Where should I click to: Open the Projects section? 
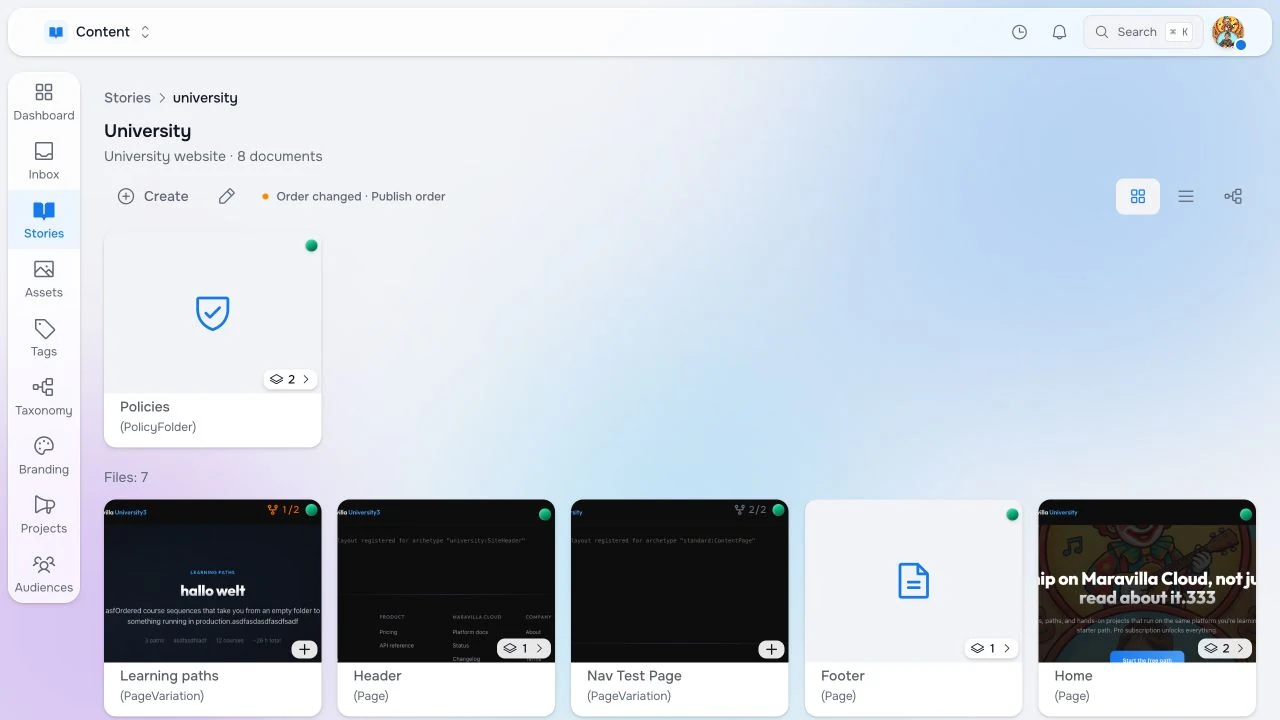pyautogui.click(x=44, y=515)
